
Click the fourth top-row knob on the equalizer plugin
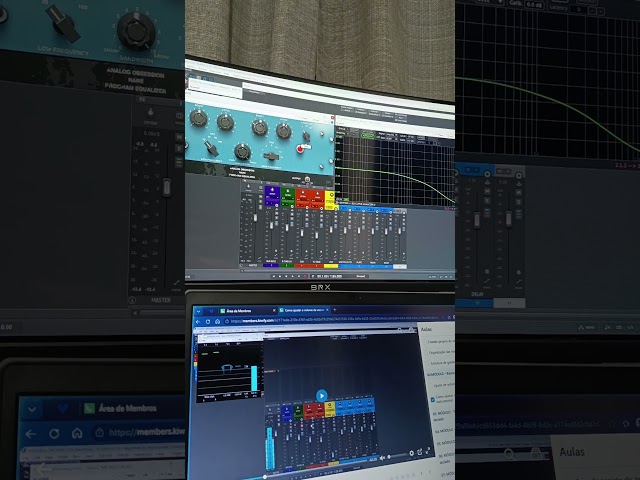(x=283, y=131)
